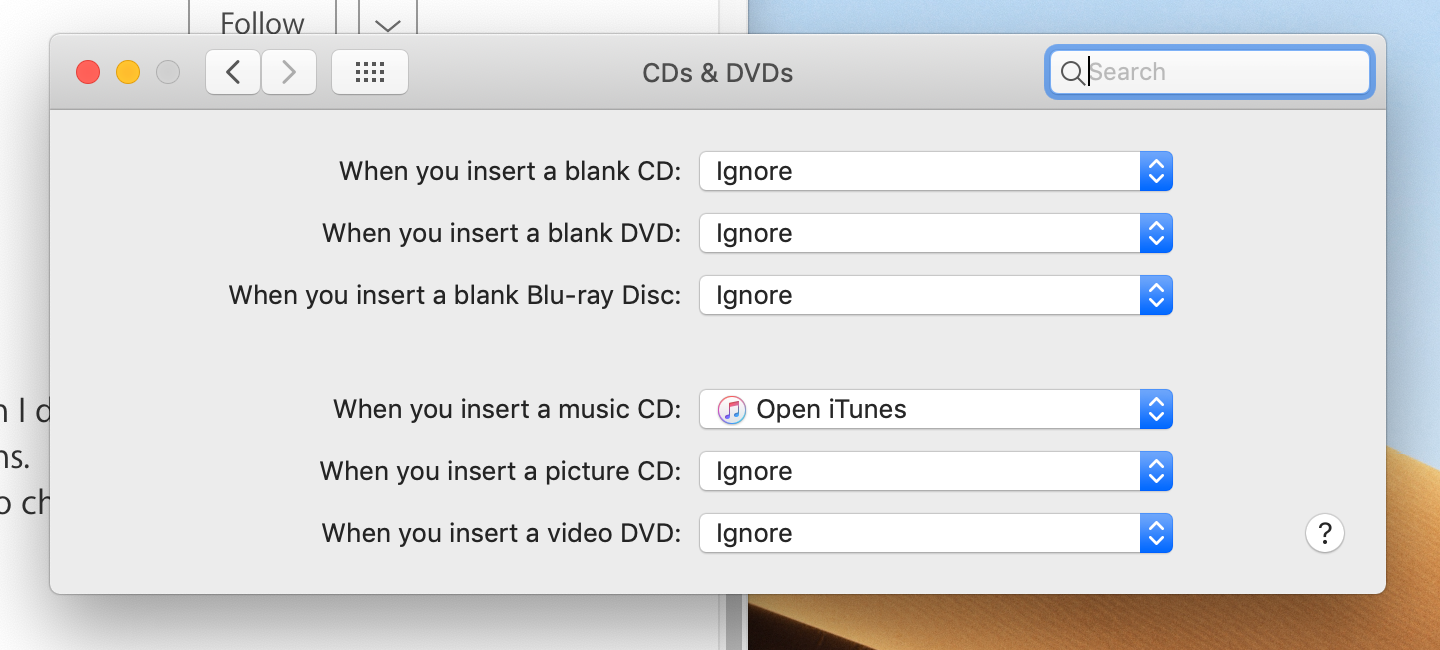Minimize window with the yellow button

coord(128,72)
